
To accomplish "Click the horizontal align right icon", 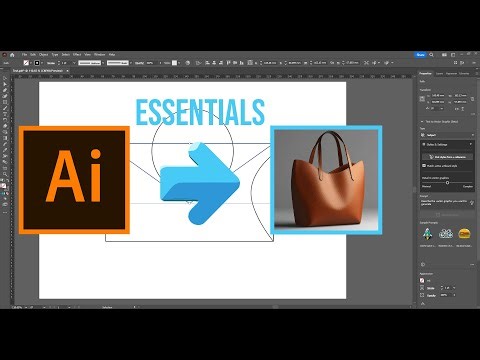I will click(x=221, y=63).
